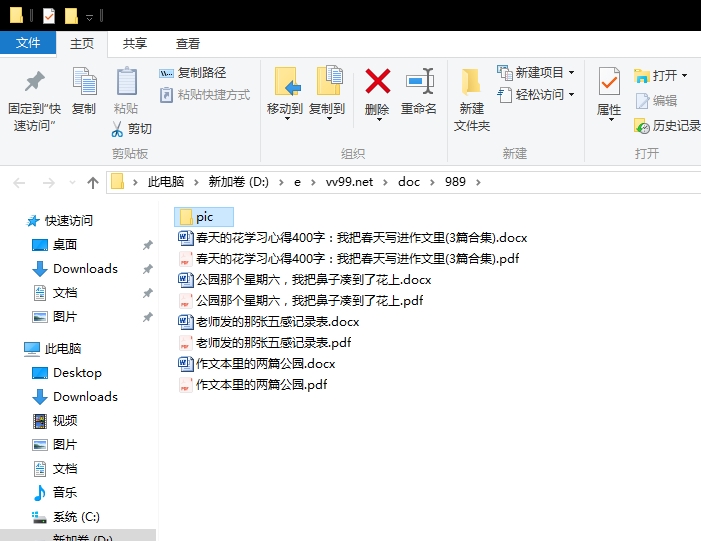Open pinned 图片 under Quick access
The image size is (701, 541).
55,317
